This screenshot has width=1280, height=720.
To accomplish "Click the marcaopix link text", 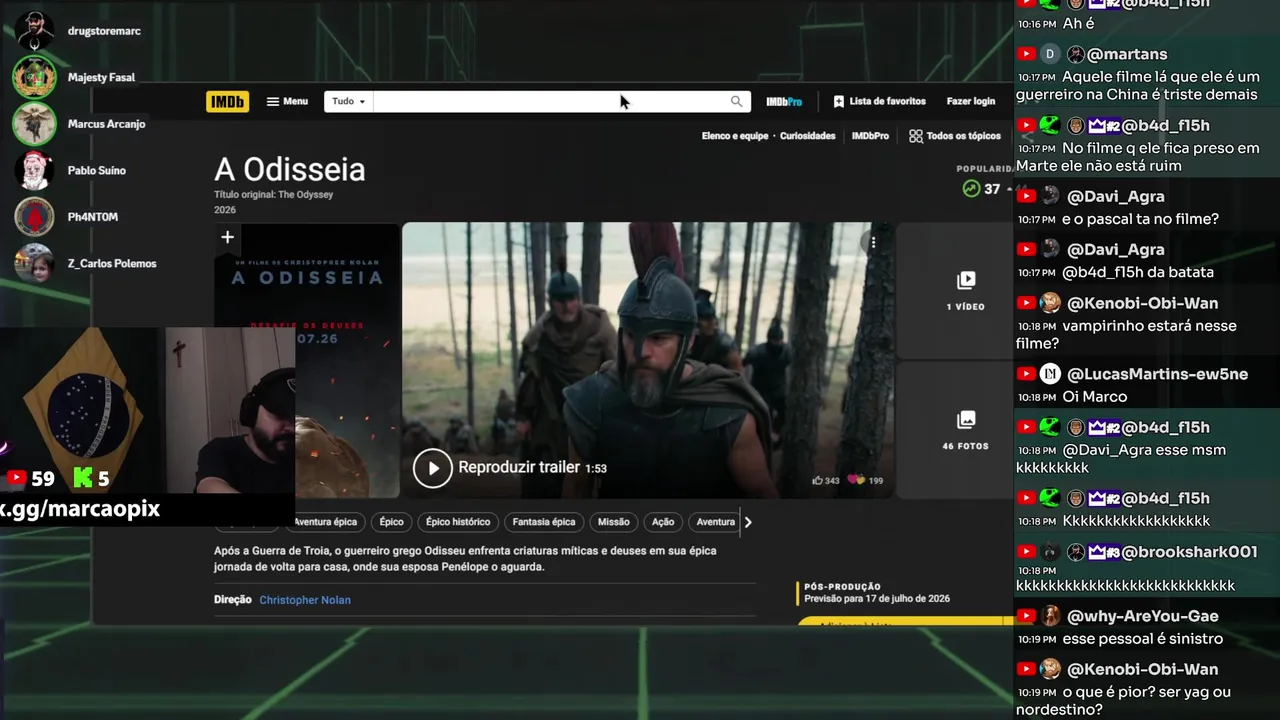I will coord(80,509).
